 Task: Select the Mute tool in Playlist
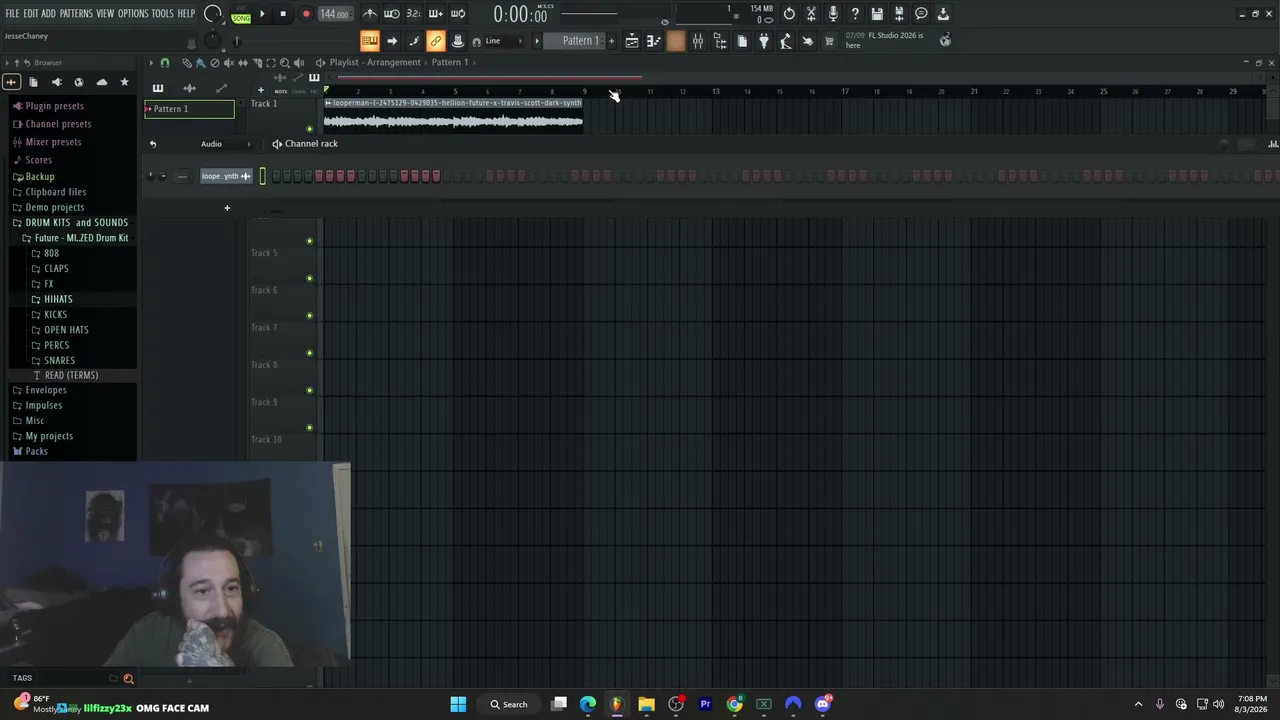228,62
